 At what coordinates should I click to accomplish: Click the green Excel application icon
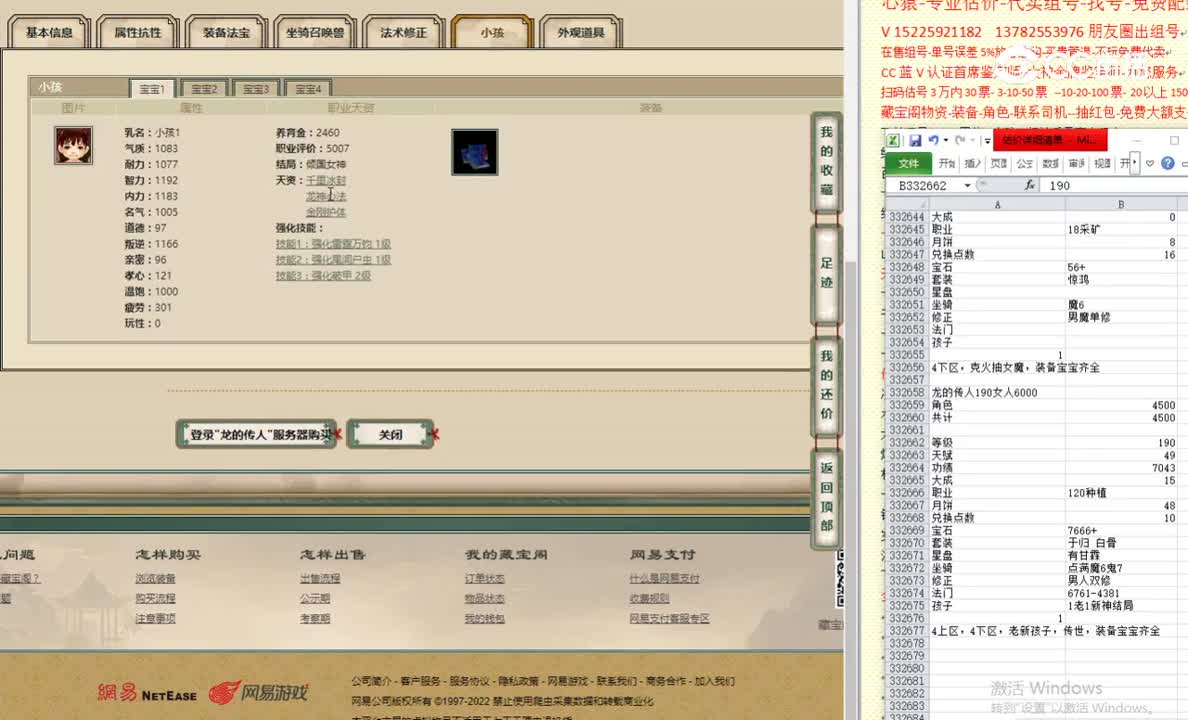click(x=894, y=140)
